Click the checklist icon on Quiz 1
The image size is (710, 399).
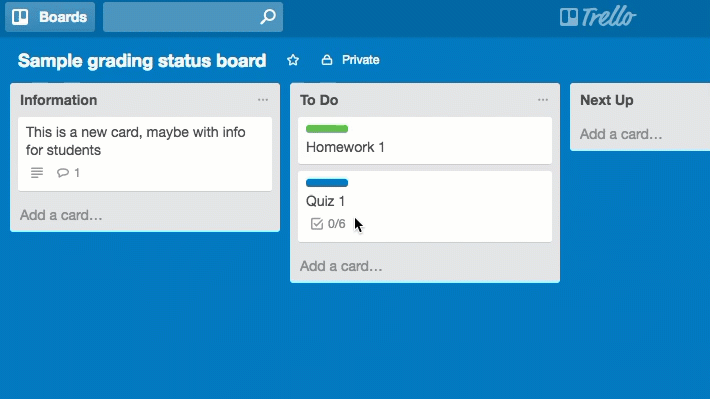tap(317, 224)
